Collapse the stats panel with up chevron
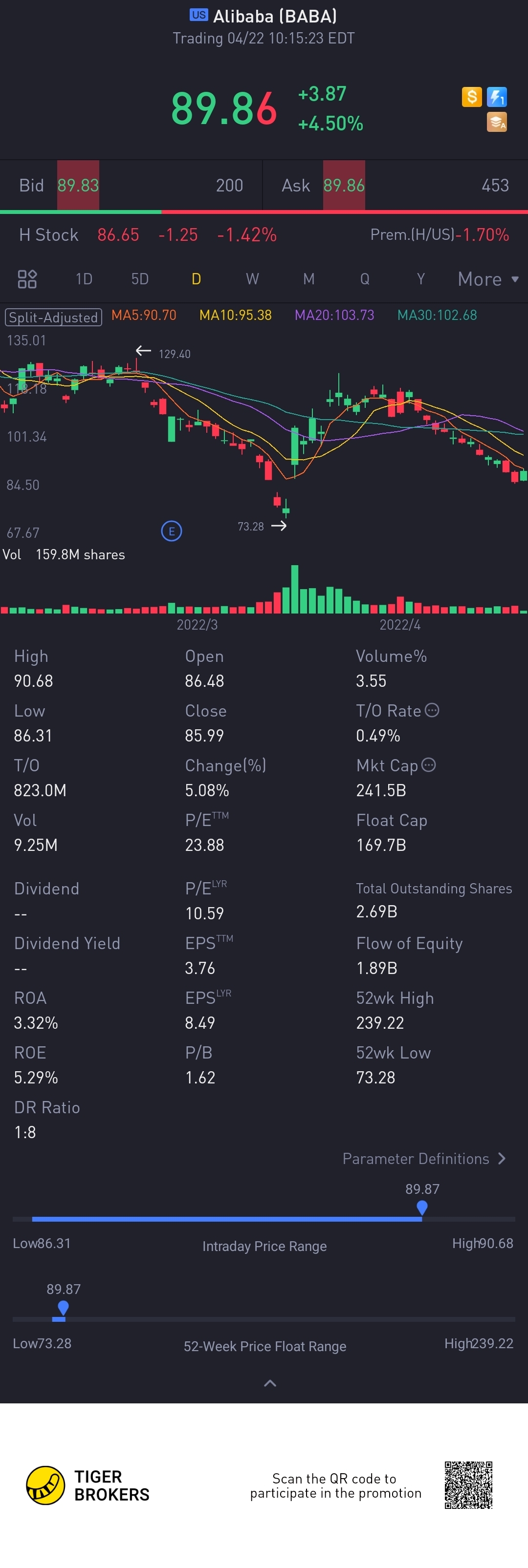The height and width of the screenshot is (1568, 528). [x=270, y=1383]
